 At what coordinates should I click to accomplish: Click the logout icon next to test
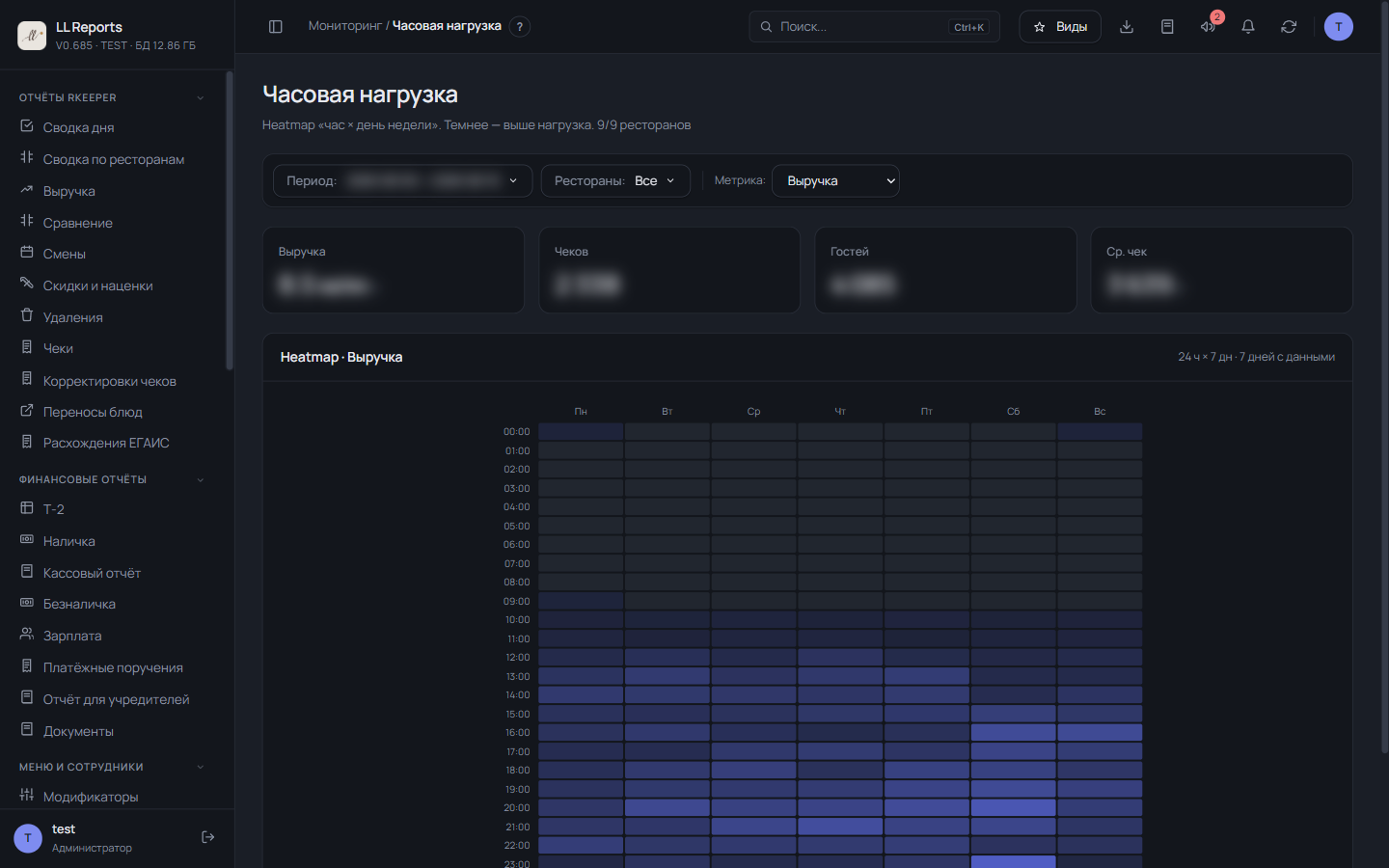click(207, 837)
